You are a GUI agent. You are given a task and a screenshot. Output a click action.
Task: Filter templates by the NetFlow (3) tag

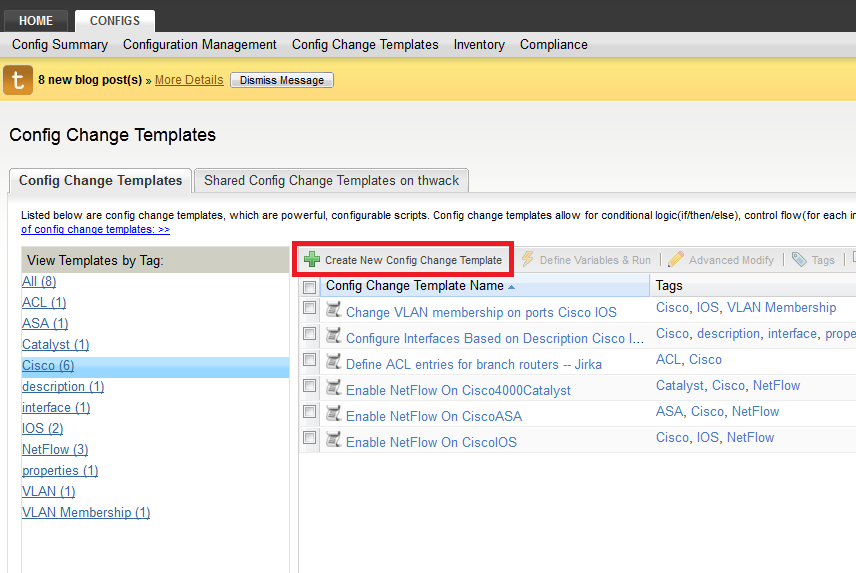[55, 450]
